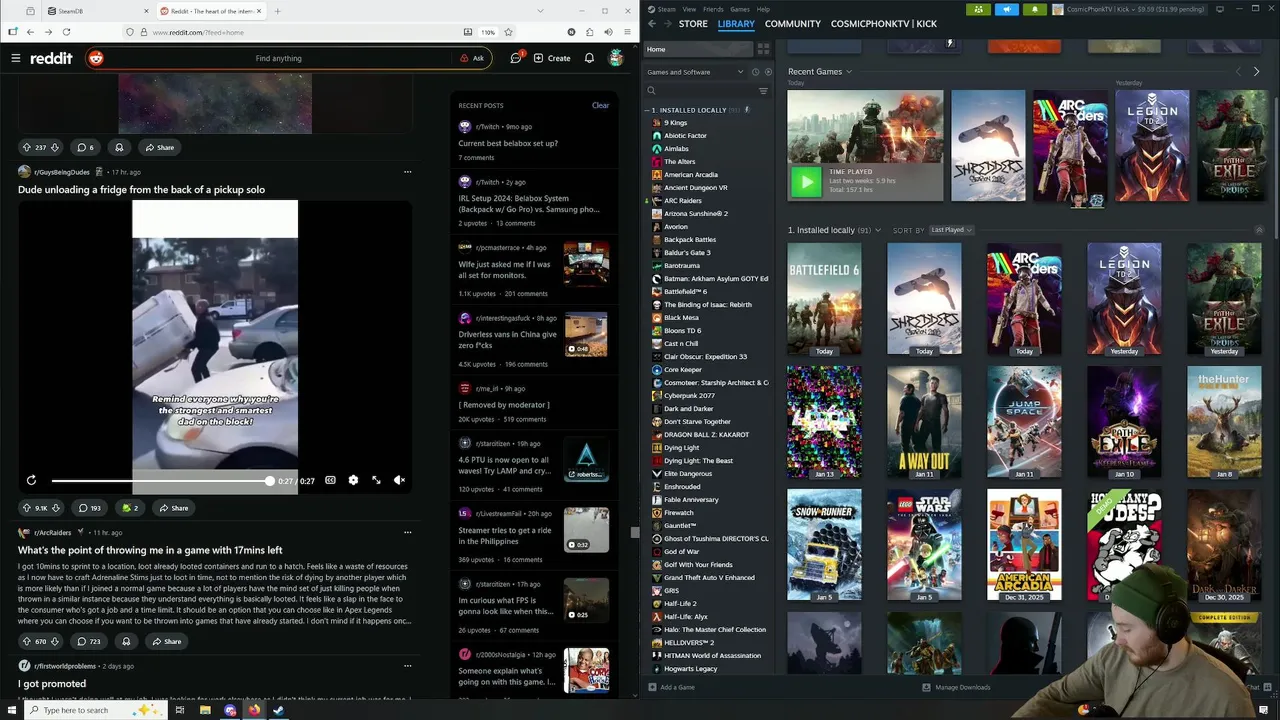The height and width of the screenshot is (720, 1280).
Task: Open Reddit chat icon with notification badge
Action: coord(516,58)
